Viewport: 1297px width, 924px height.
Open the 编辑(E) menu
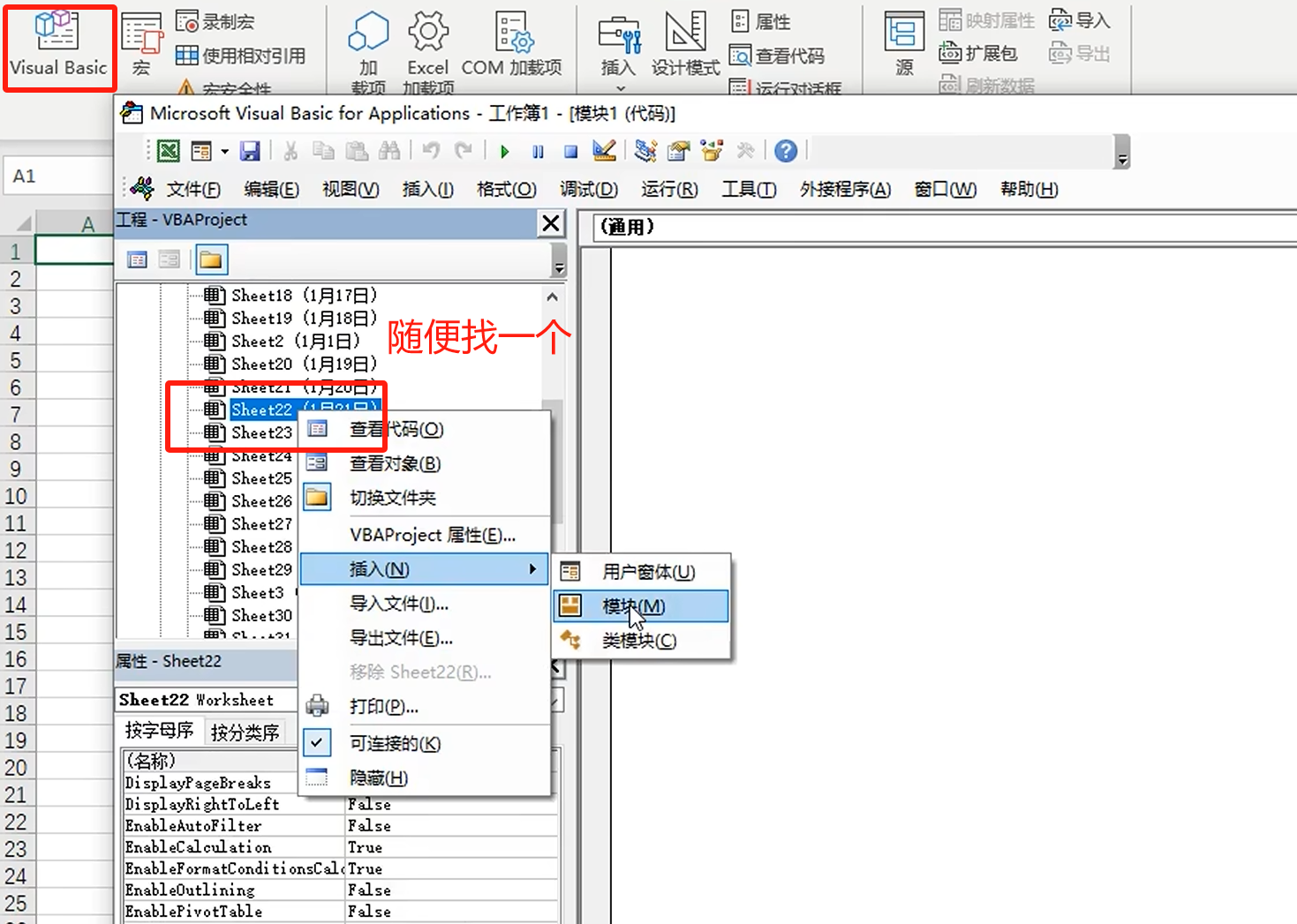coord(271,189)
